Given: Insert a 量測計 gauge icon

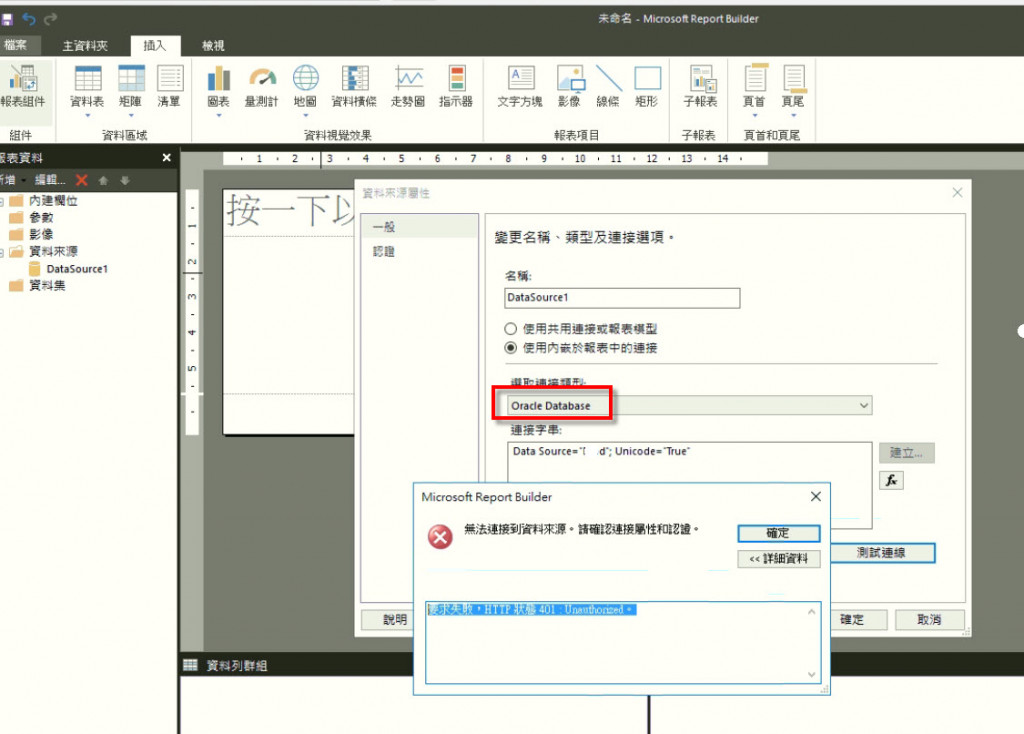Looking at the screenshot, I should pyautogui.click(x=263, y=78).
